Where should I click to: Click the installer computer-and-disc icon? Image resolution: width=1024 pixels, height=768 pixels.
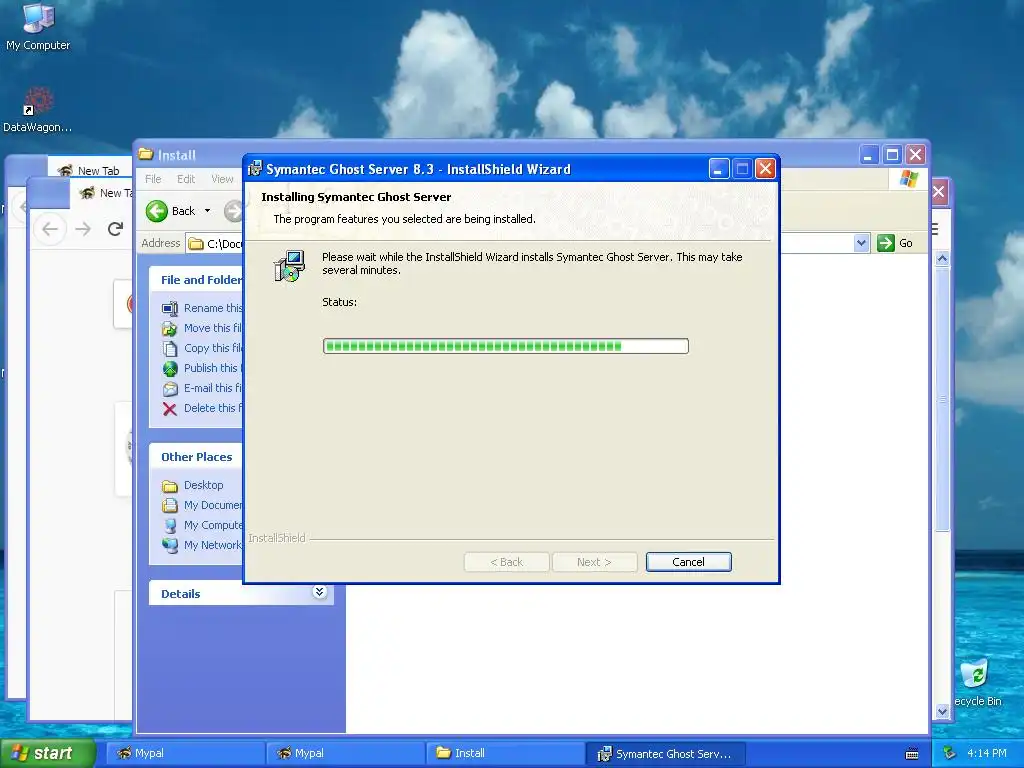click(289, 266)
